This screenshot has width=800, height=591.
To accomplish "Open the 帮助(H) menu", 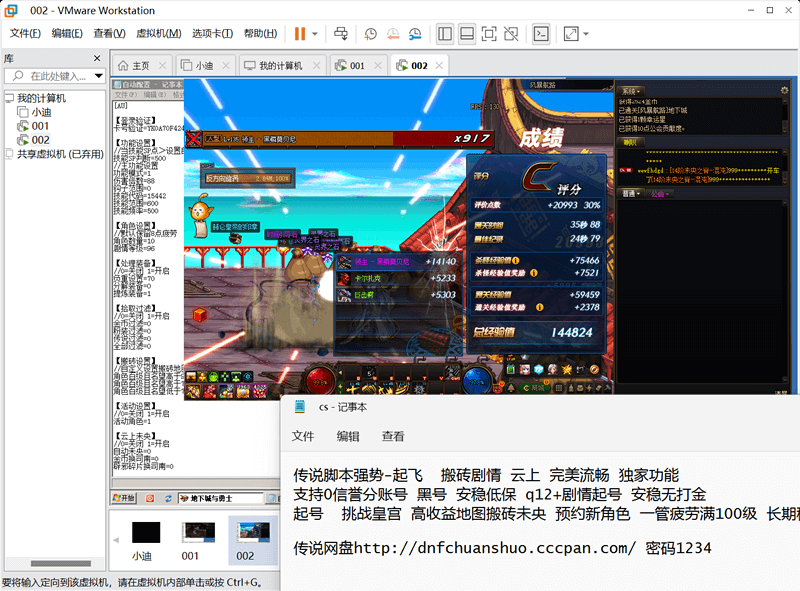I will coord(260,34).
